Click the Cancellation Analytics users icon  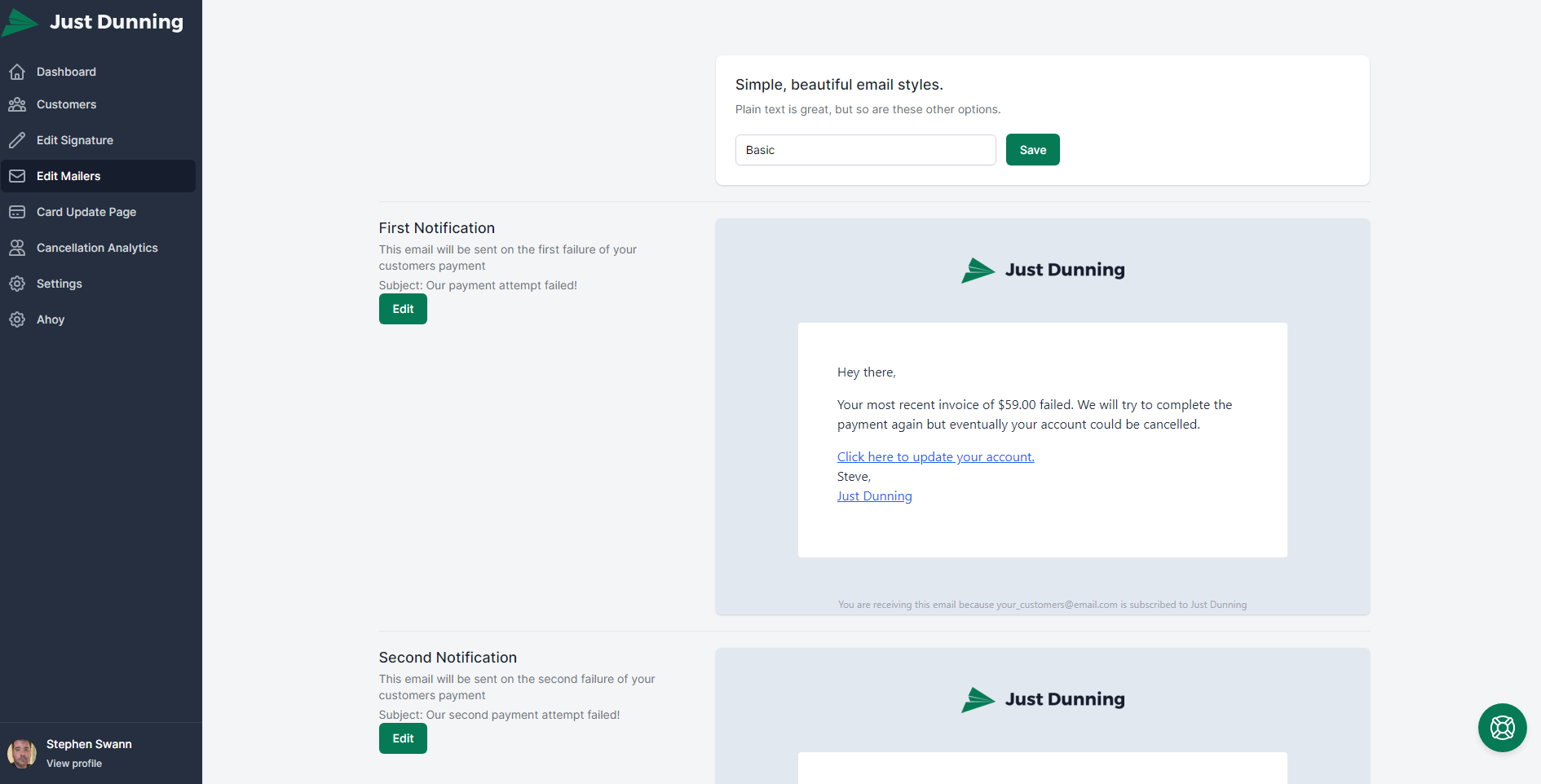(17, 248)
